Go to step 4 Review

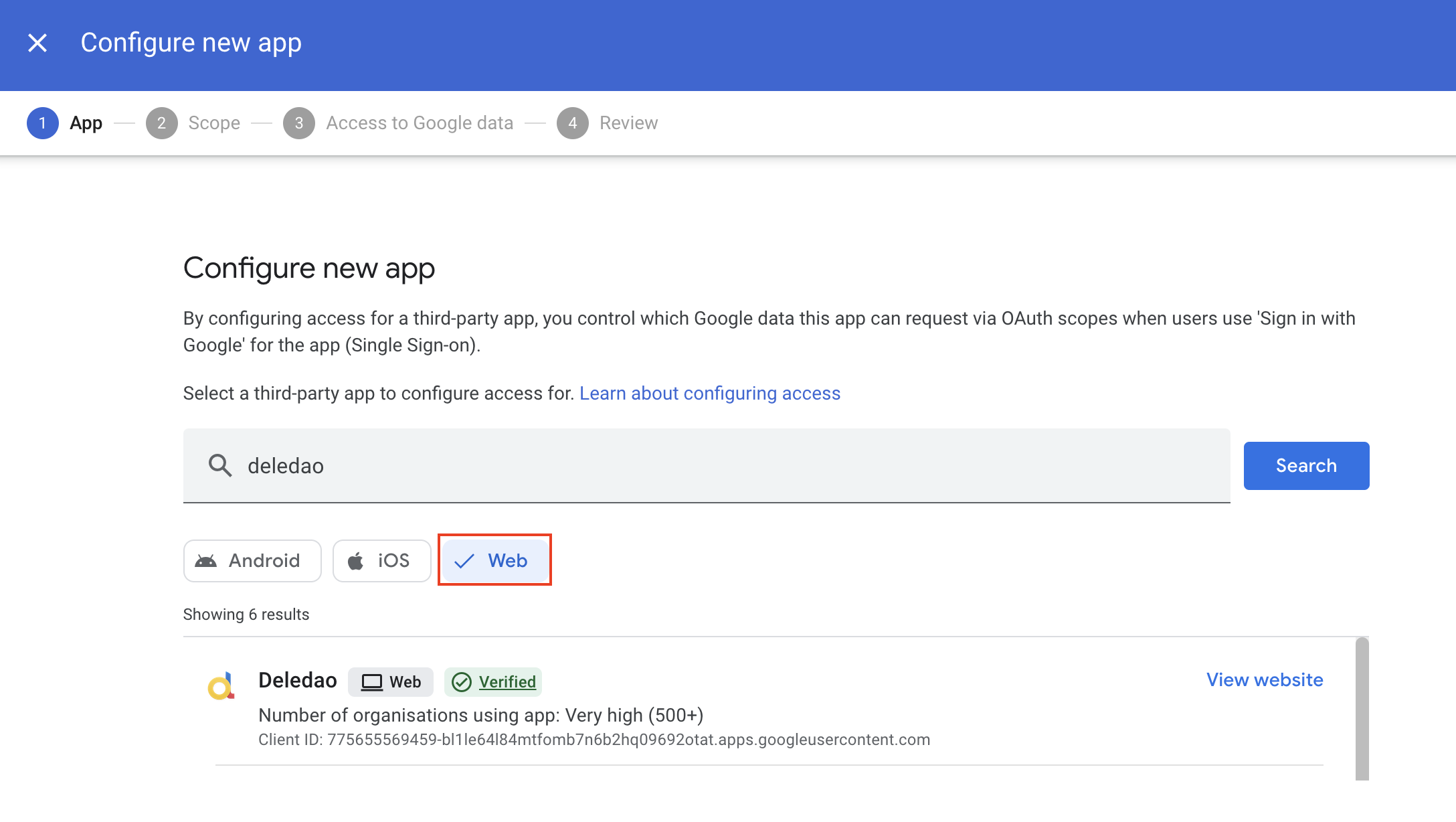point(608,123)
